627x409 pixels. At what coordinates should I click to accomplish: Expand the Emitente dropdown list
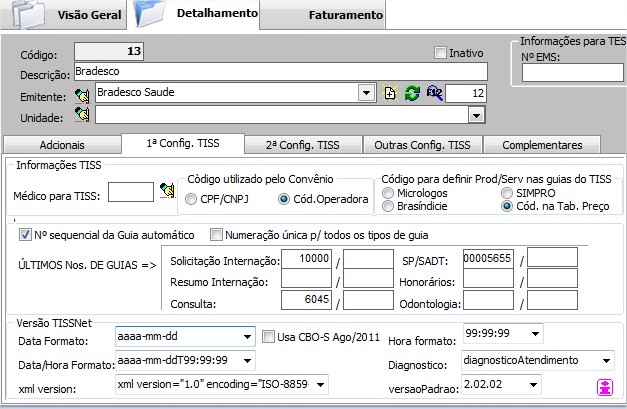[x=365, y=93]
